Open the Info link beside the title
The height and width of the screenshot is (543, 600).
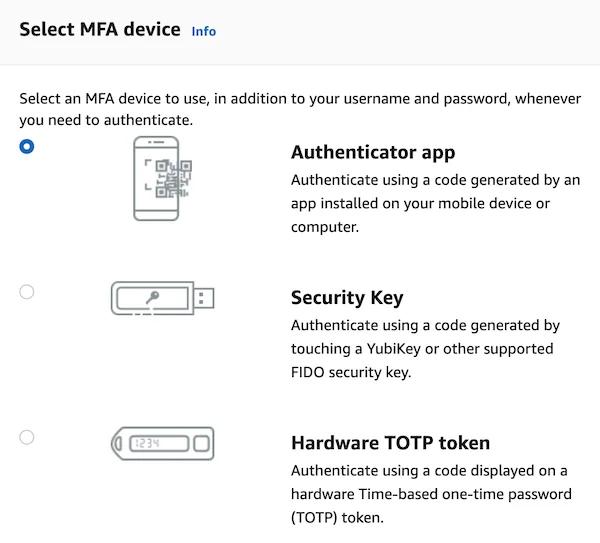click(x=203, y=31)
